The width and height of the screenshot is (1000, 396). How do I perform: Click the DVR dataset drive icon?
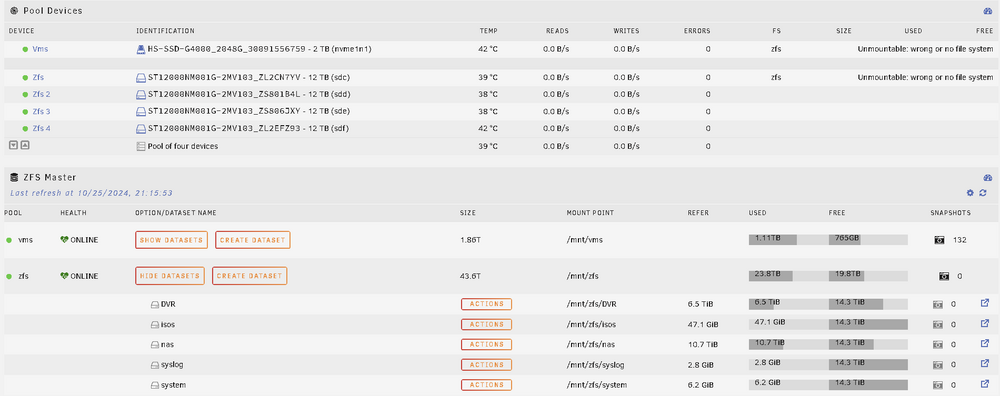click(155, 305)
